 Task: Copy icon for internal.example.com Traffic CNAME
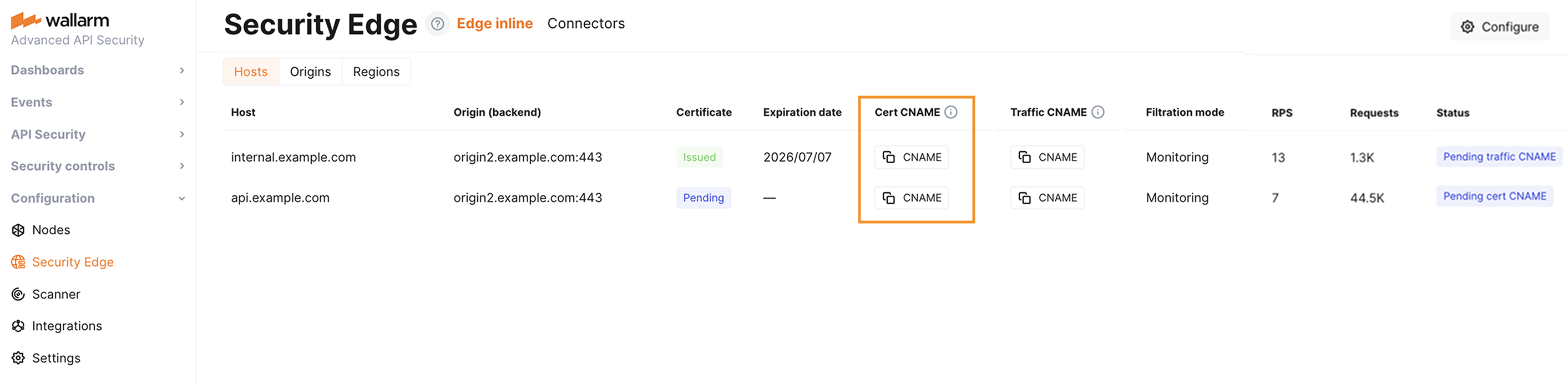click(x=1024, y=157)
